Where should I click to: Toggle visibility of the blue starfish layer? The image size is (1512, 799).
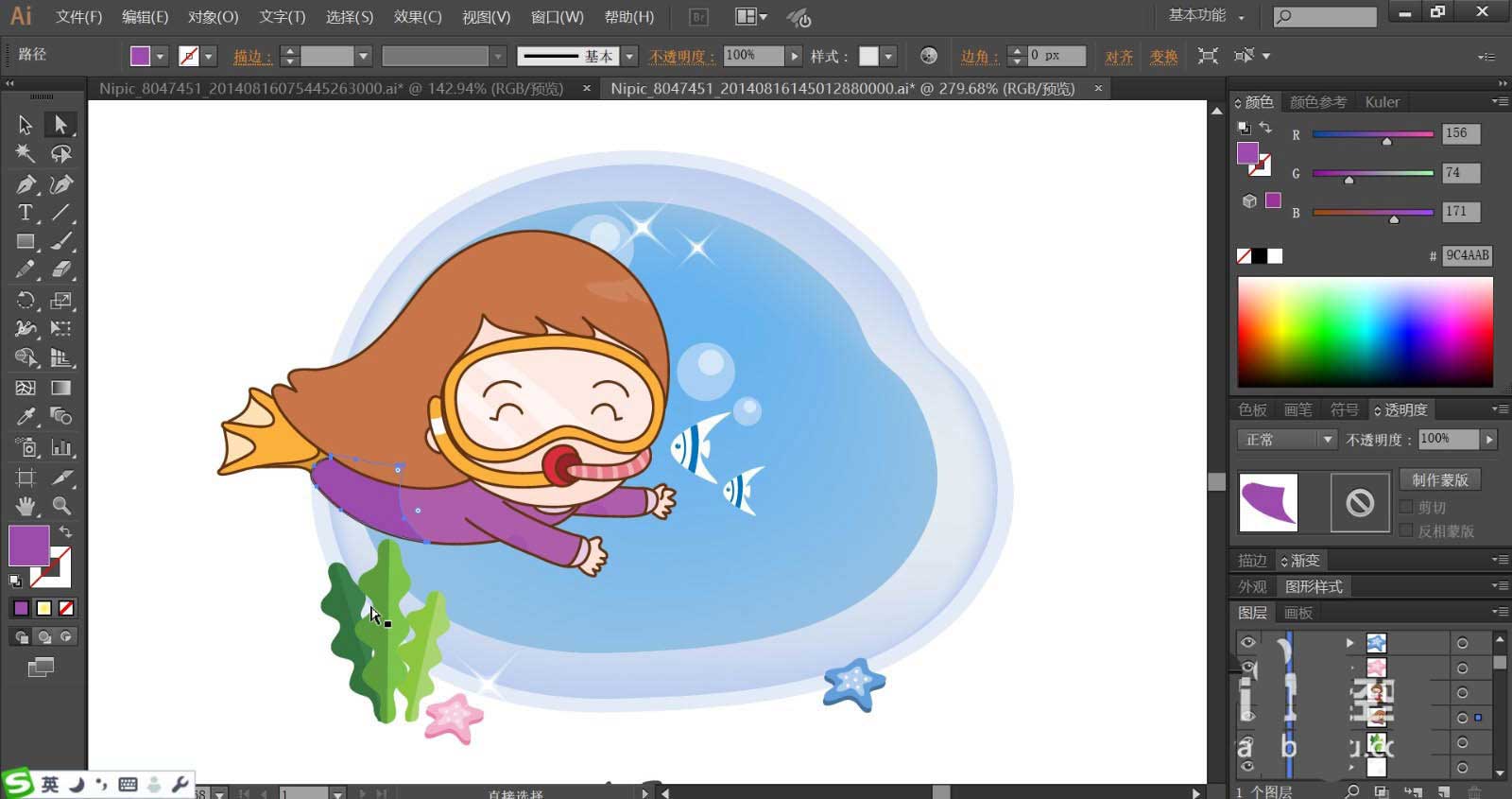[1247, 642]
